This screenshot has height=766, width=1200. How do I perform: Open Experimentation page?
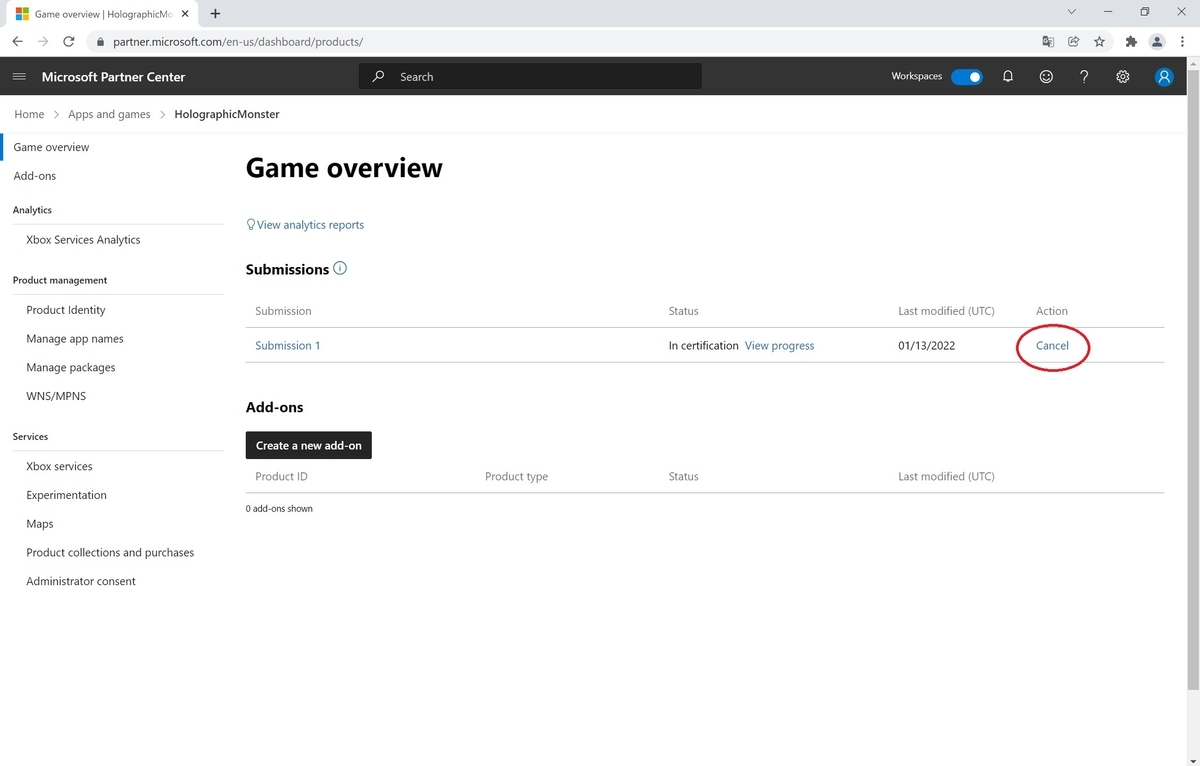coord(66,495)
